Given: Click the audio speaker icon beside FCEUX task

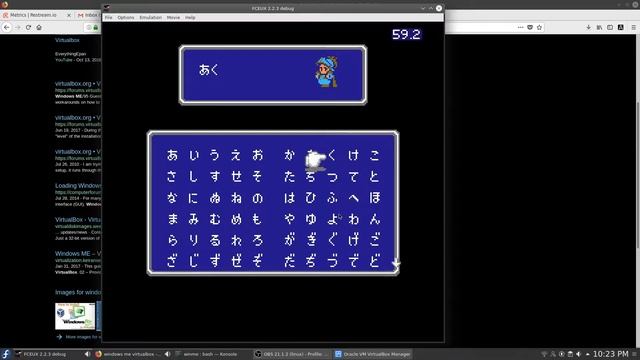Looking at the screenshot, I should pyautogui.click(x=87, y=354).
